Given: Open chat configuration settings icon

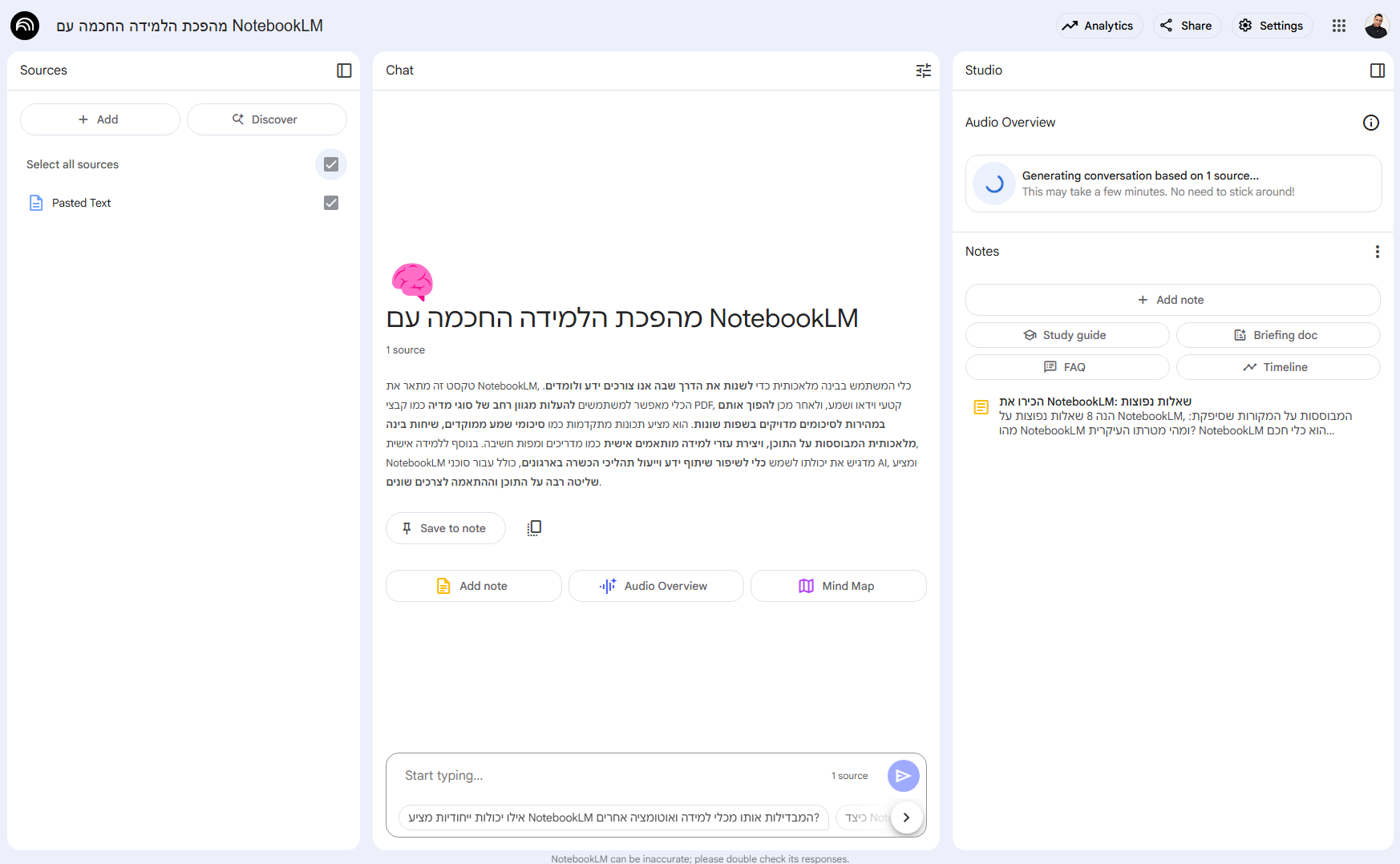Looking at the screenshot, I should coord(924,71).
